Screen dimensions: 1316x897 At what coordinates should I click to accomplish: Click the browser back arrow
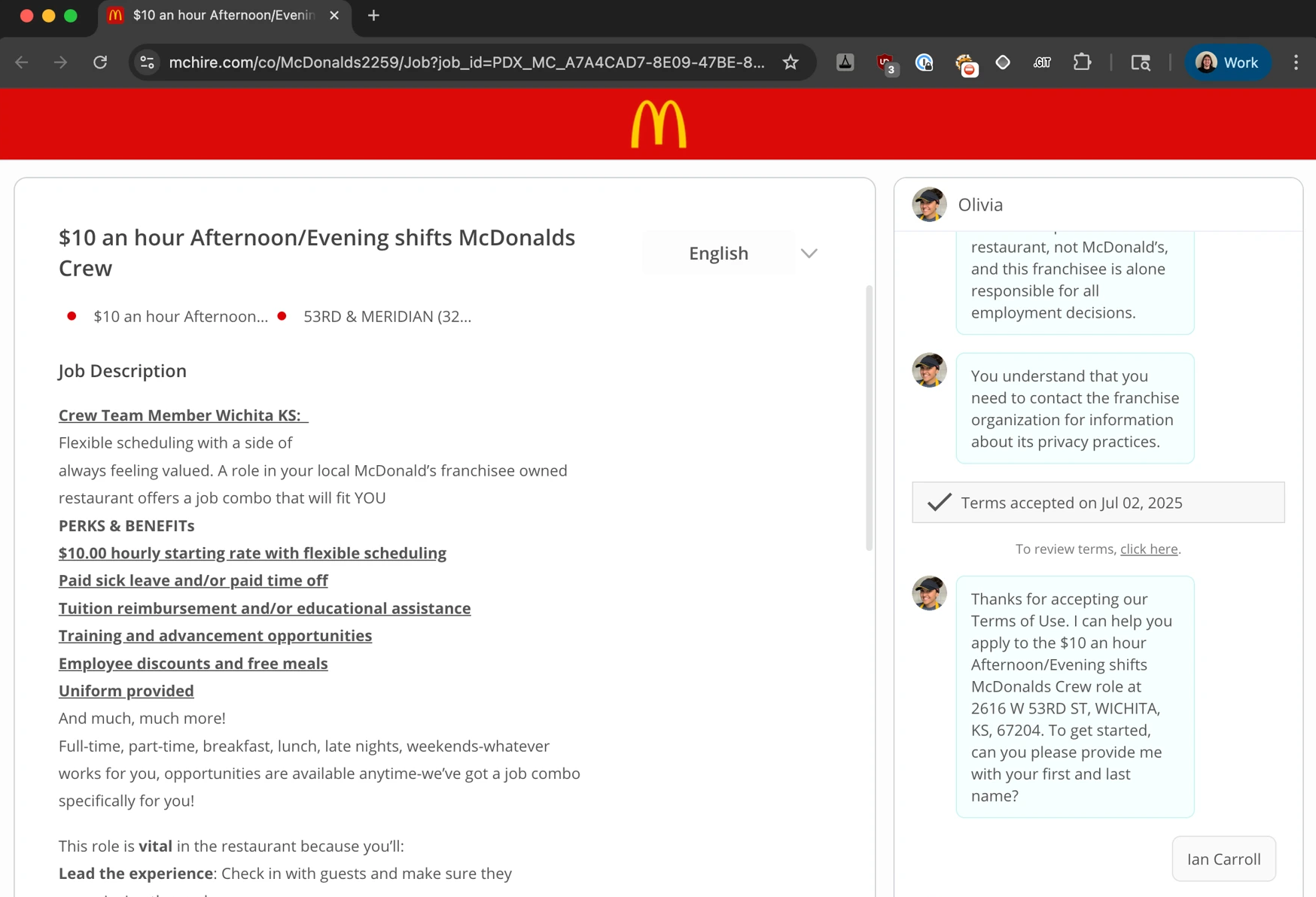pyautogui.click(x=22, y=62)
